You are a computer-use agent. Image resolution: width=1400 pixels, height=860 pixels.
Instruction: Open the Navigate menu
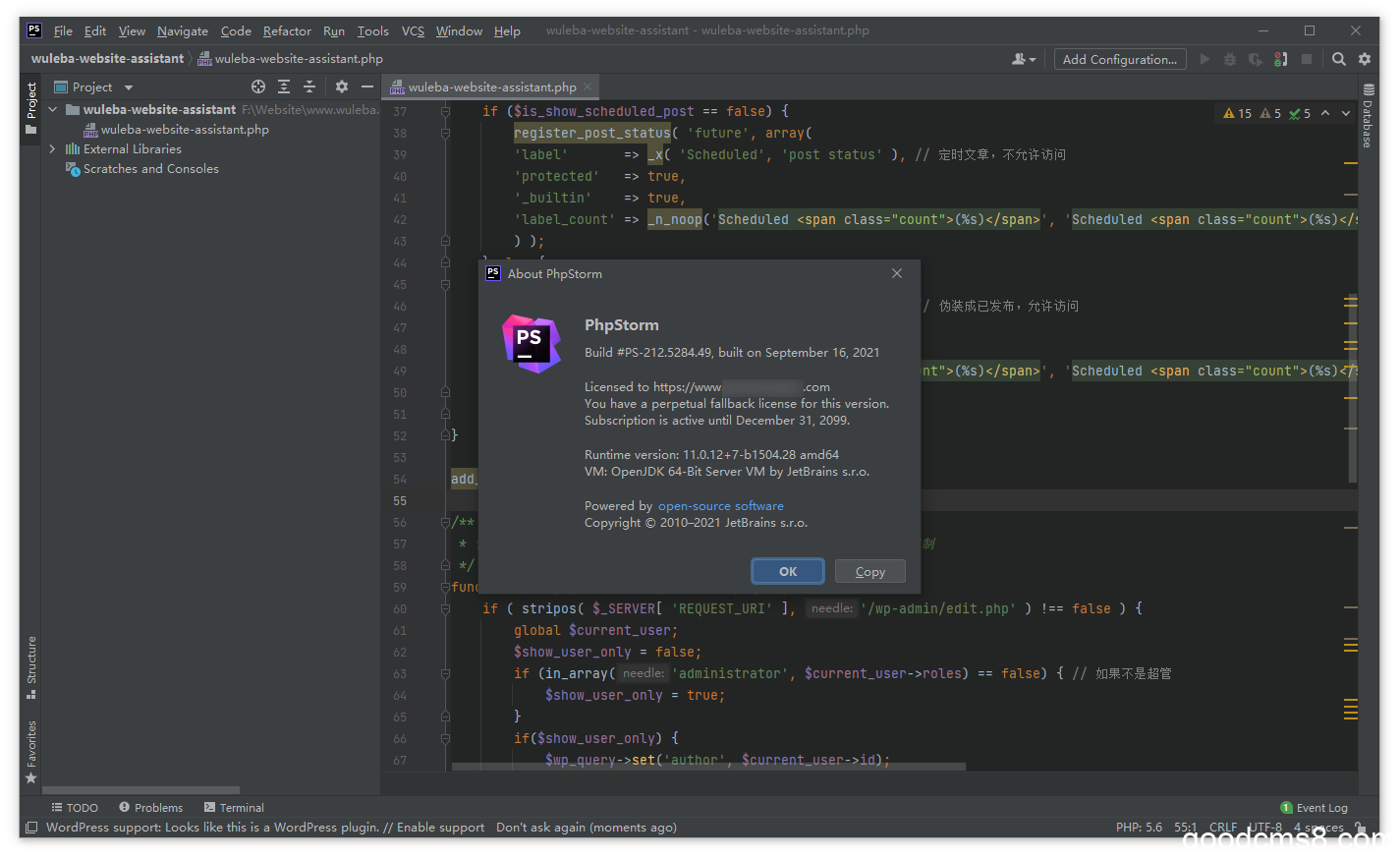tap(183, 31)
